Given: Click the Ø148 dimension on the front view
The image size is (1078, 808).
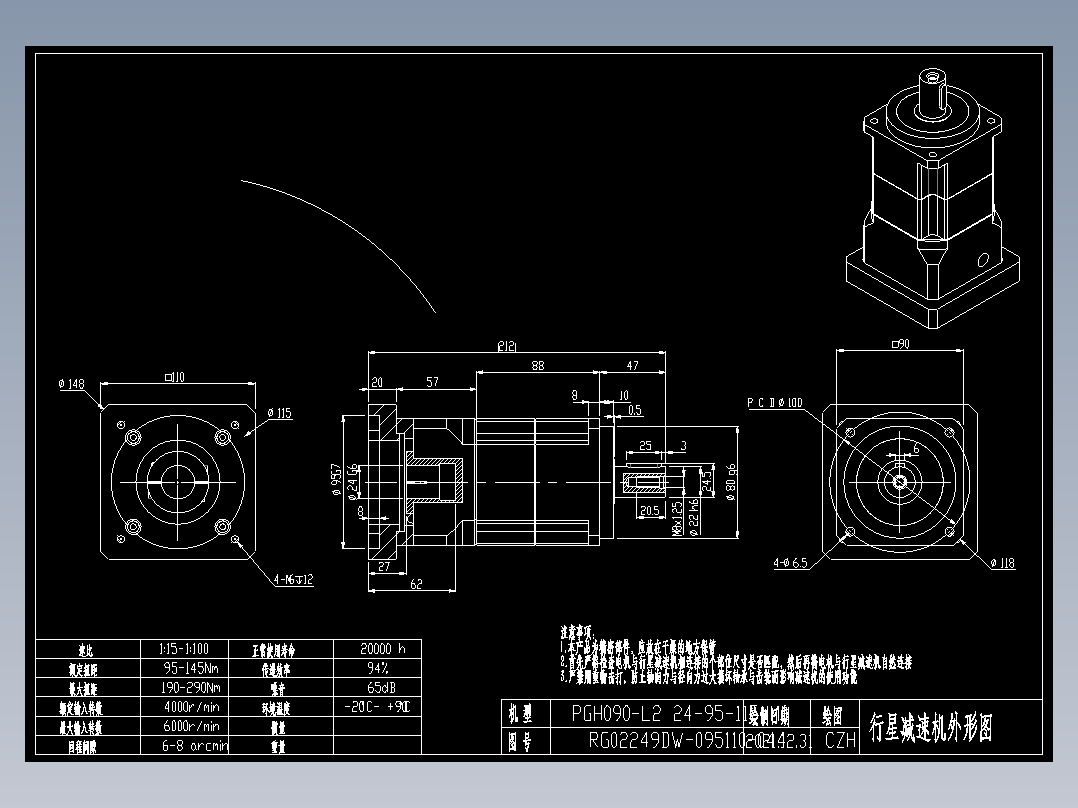Looking at the screenshot, I should [x=74, y=383].
